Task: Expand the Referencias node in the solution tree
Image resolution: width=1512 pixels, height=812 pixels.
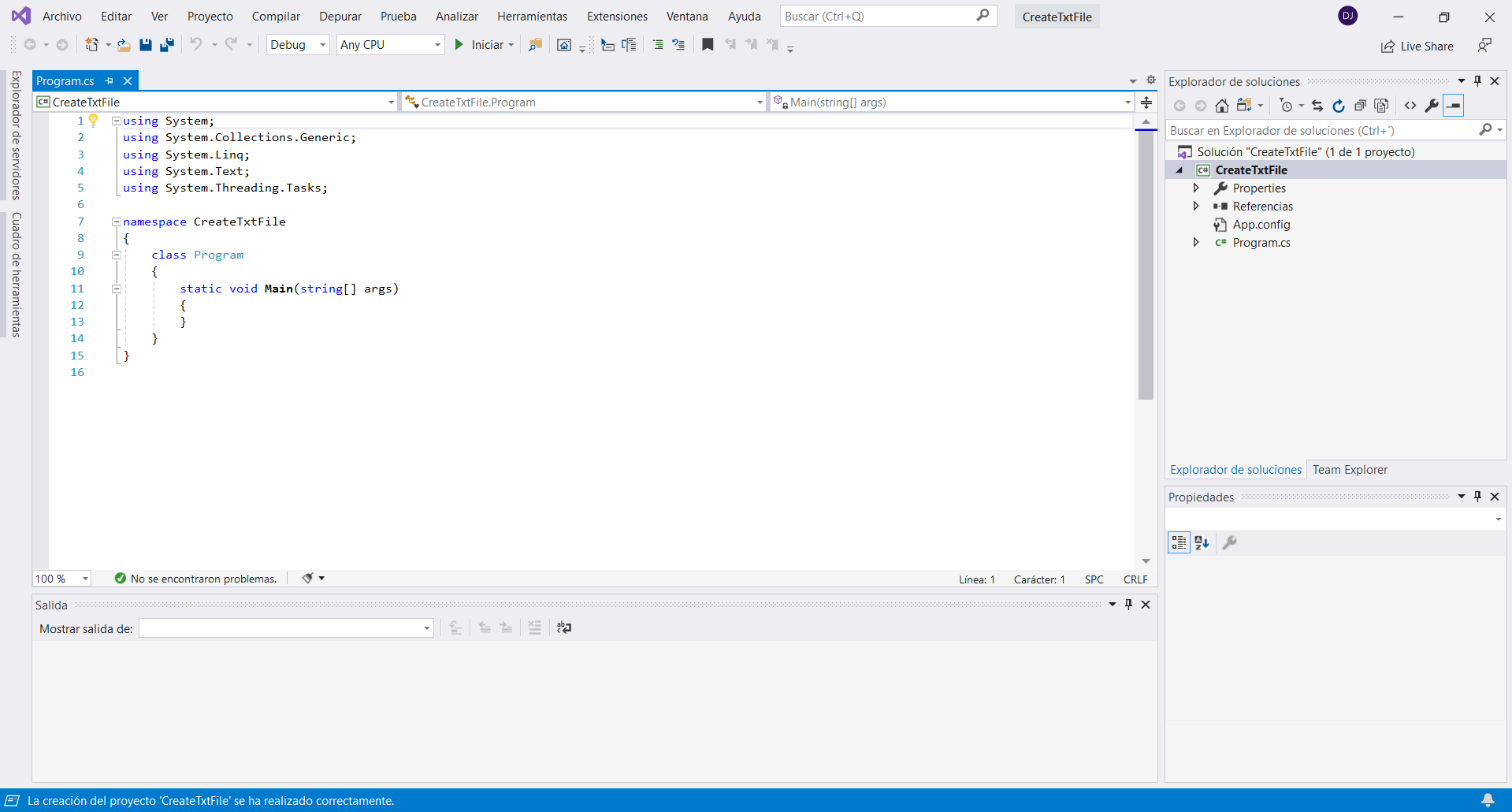Action: point(1196,207)
